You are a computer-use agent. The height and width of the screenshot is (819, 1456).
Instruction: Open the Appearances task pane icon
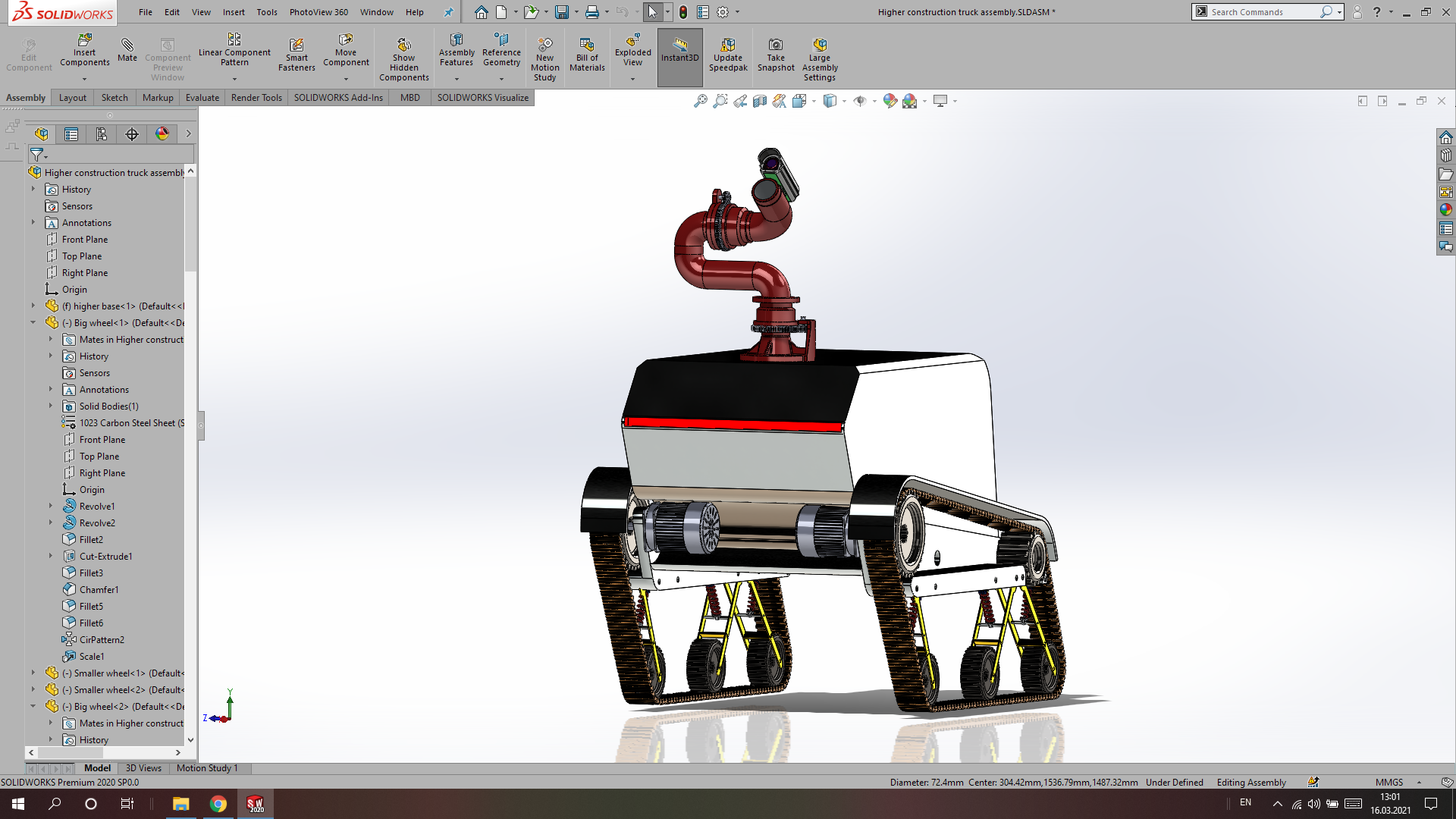[1446, 210]
